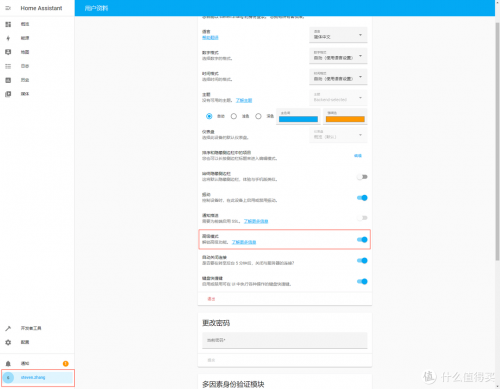Open the theme dropdown showing Backend-selected
The image size is (500, 389).
[x=338, y=97]
